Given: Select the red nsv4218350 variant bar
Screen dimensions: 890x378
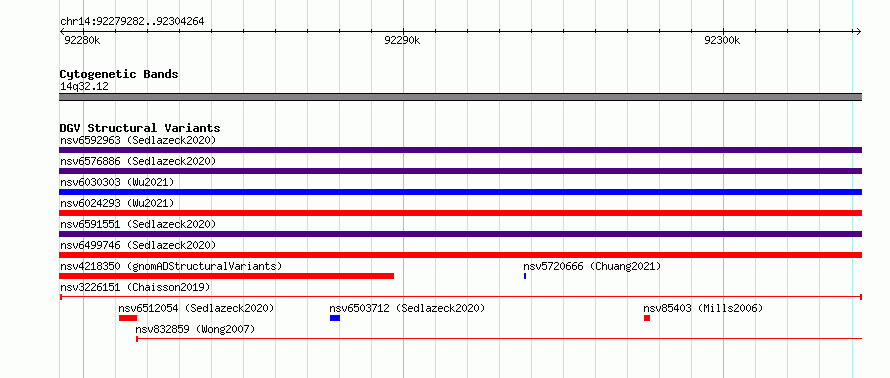Looking at the screenshot, I should pyautogui.click(x=226, y=276).
